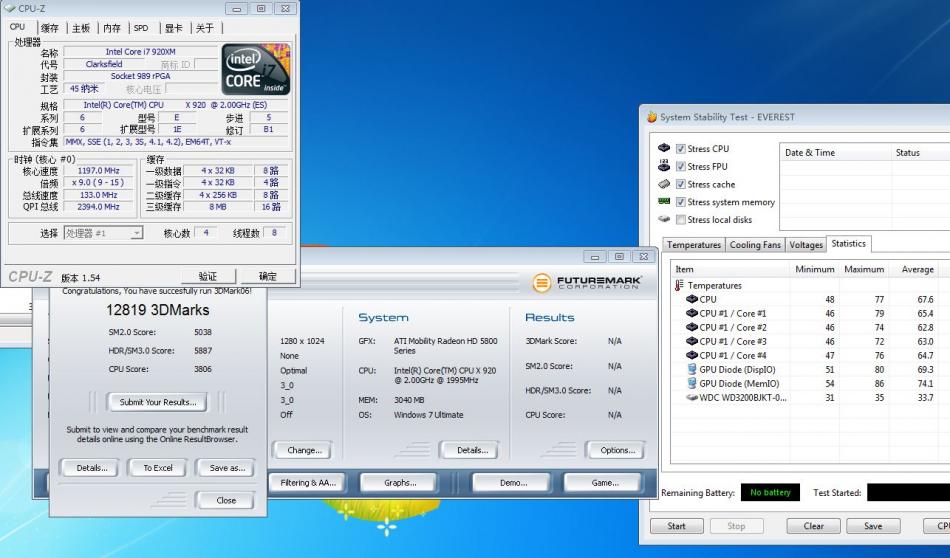Click Submit Your Results button
Screen dimensions: 950x558
pos(158,402)
